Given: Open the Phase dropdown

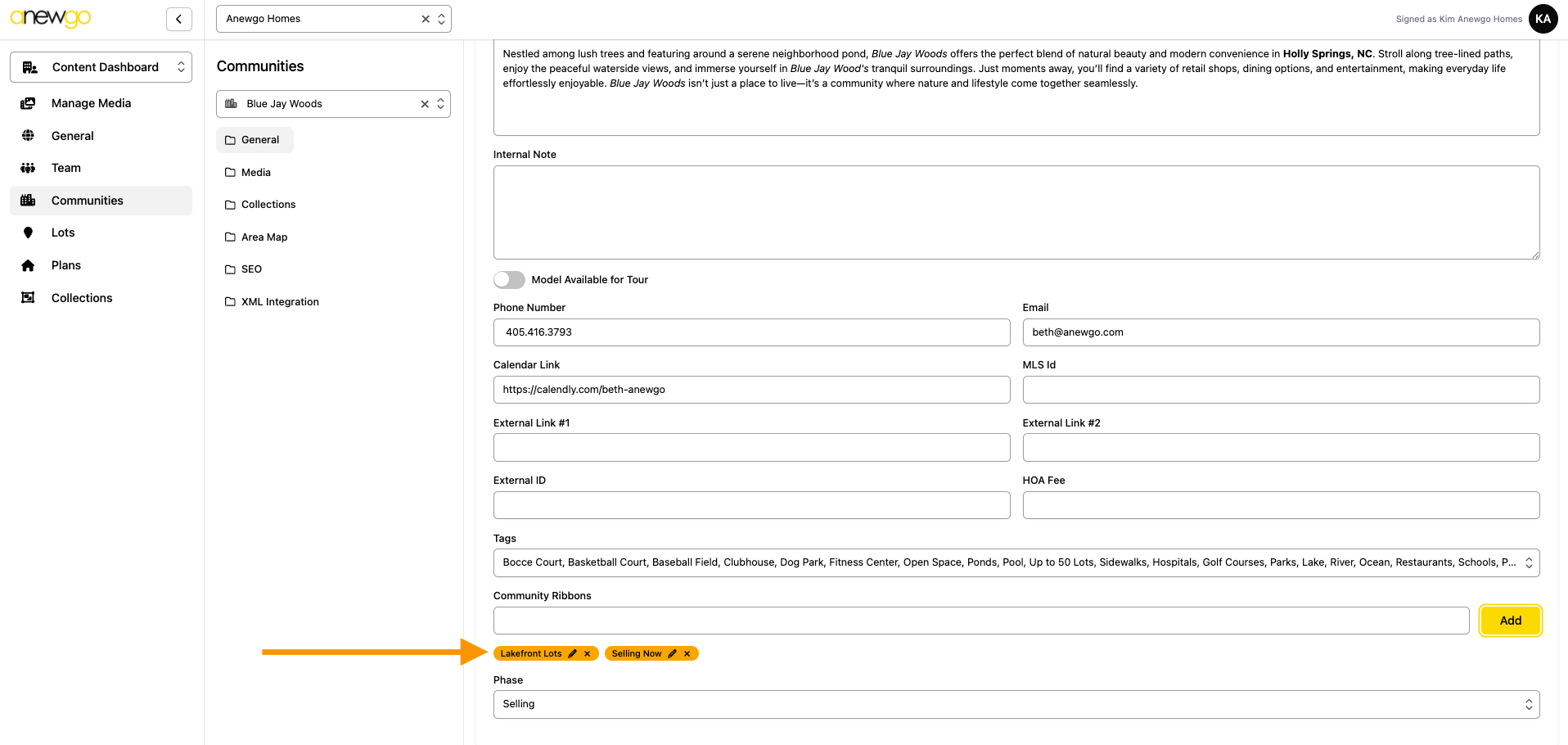Looking at the screenshot, I should click(1015, 704).
